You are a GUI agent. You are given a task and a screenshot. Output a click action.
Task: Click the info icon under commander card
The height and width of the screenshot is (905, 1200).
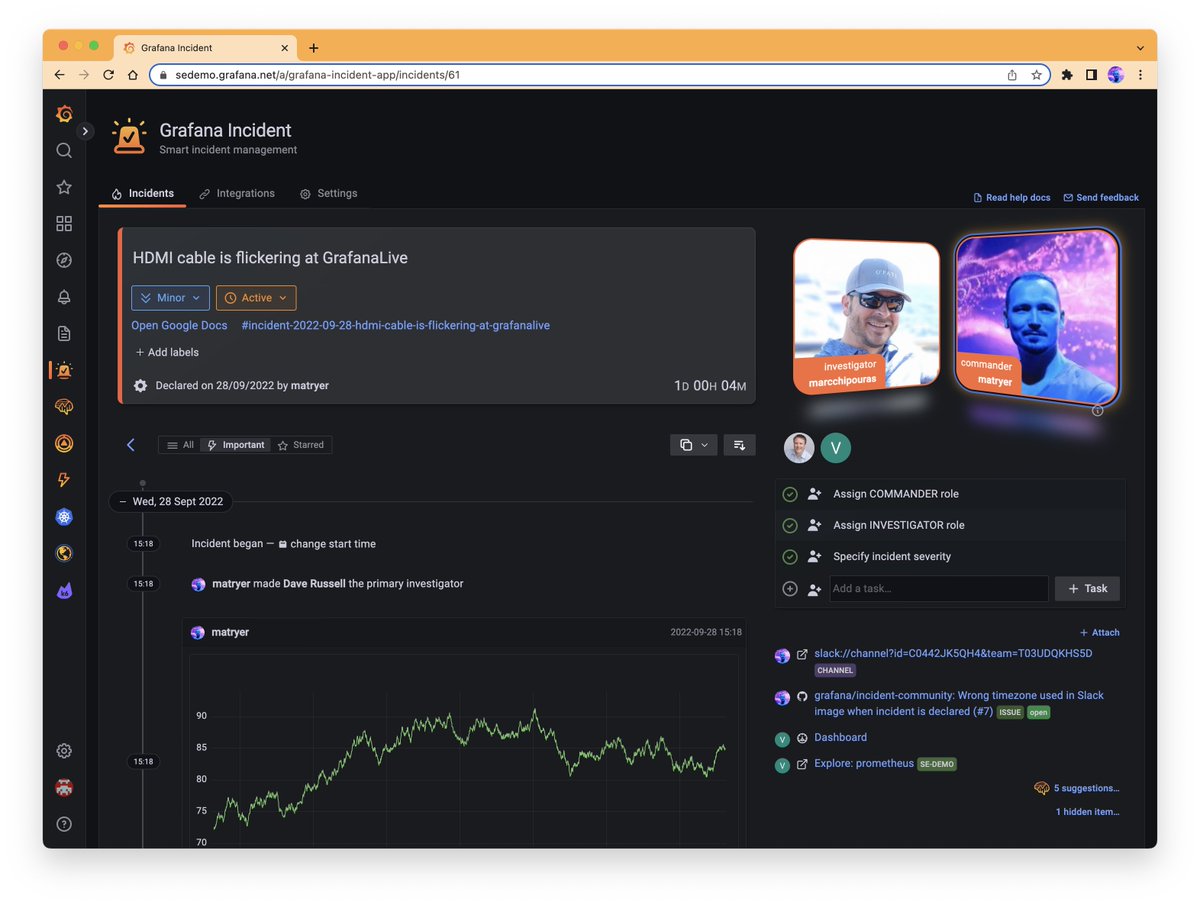click(x=1098, y=410)
